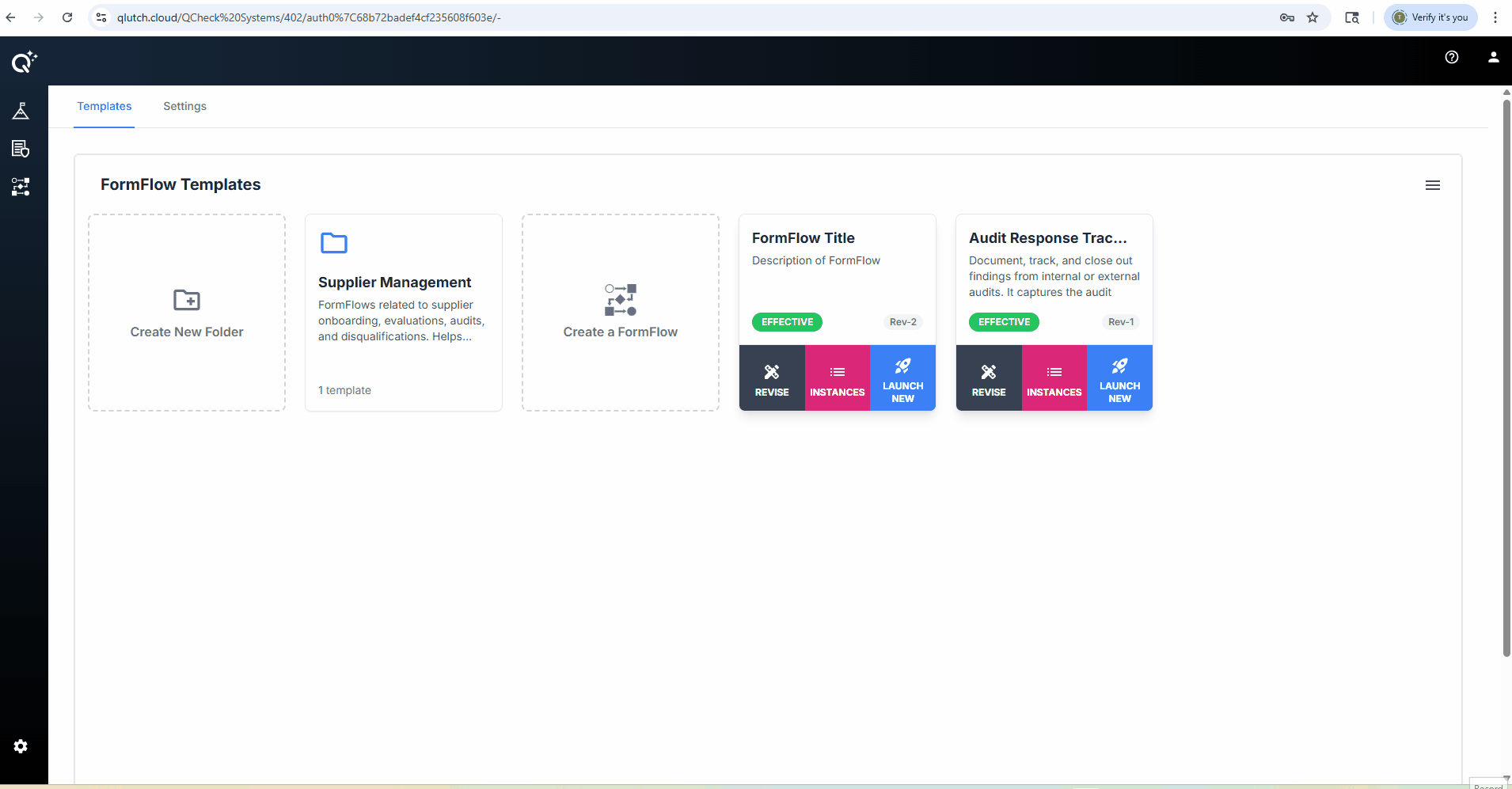This screenshot has width=1512, height=789.
Task: Click the Rev-1 revision label
Action: click(x=1120, y=322)
